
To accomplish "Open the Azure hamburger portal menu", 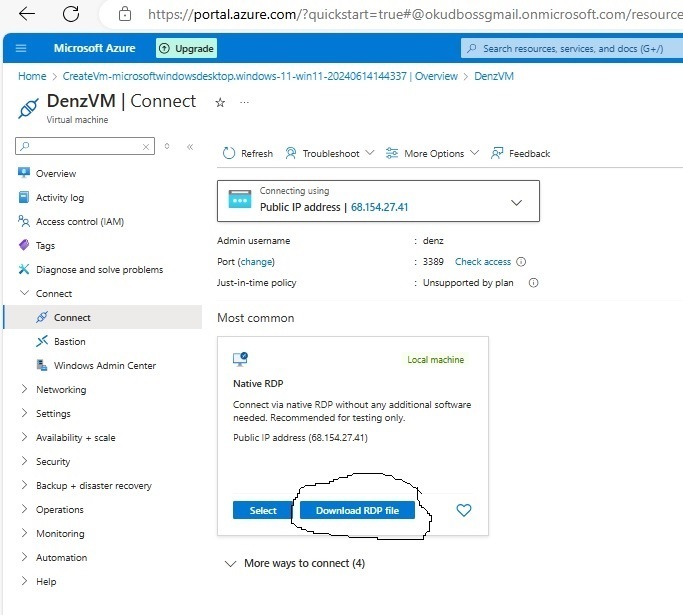I will pyautogui.click(x=22, y=48).
